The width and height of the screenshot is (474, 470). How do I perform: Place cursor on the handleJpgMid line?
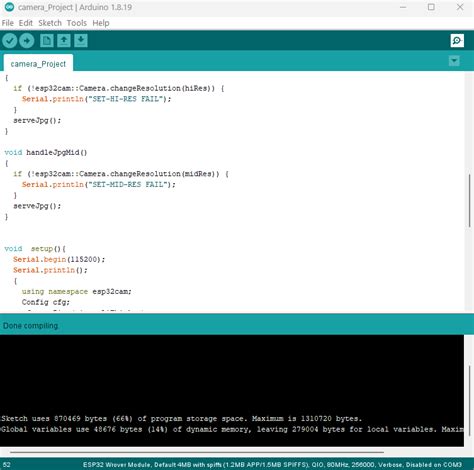46,153
